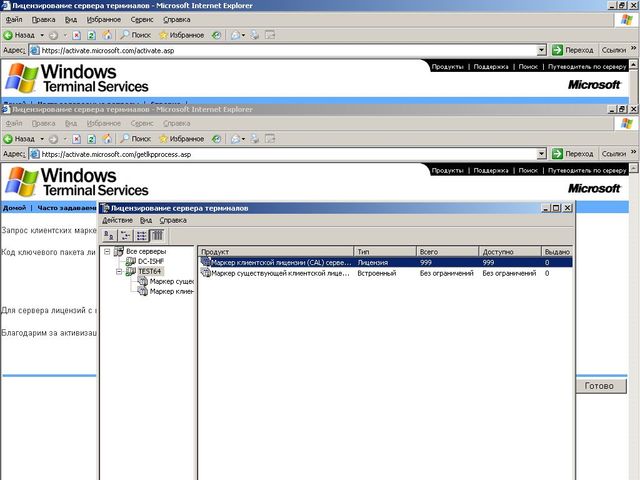Click Переход in the activate.asp window
The image size is (640, 480).
pos(573,50)
